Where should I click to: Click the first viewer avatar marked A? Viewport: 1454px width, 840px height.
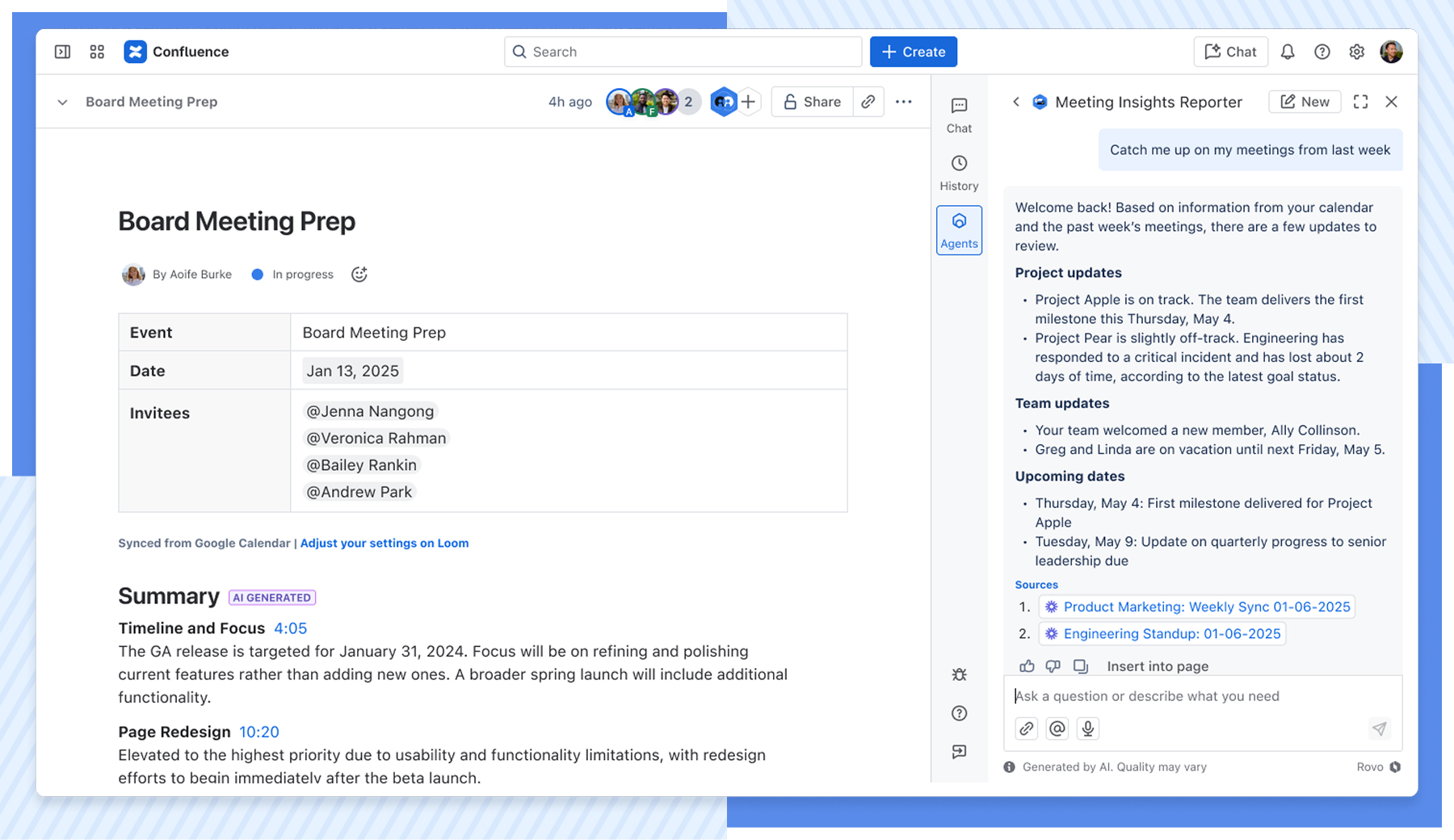point(620,102)
